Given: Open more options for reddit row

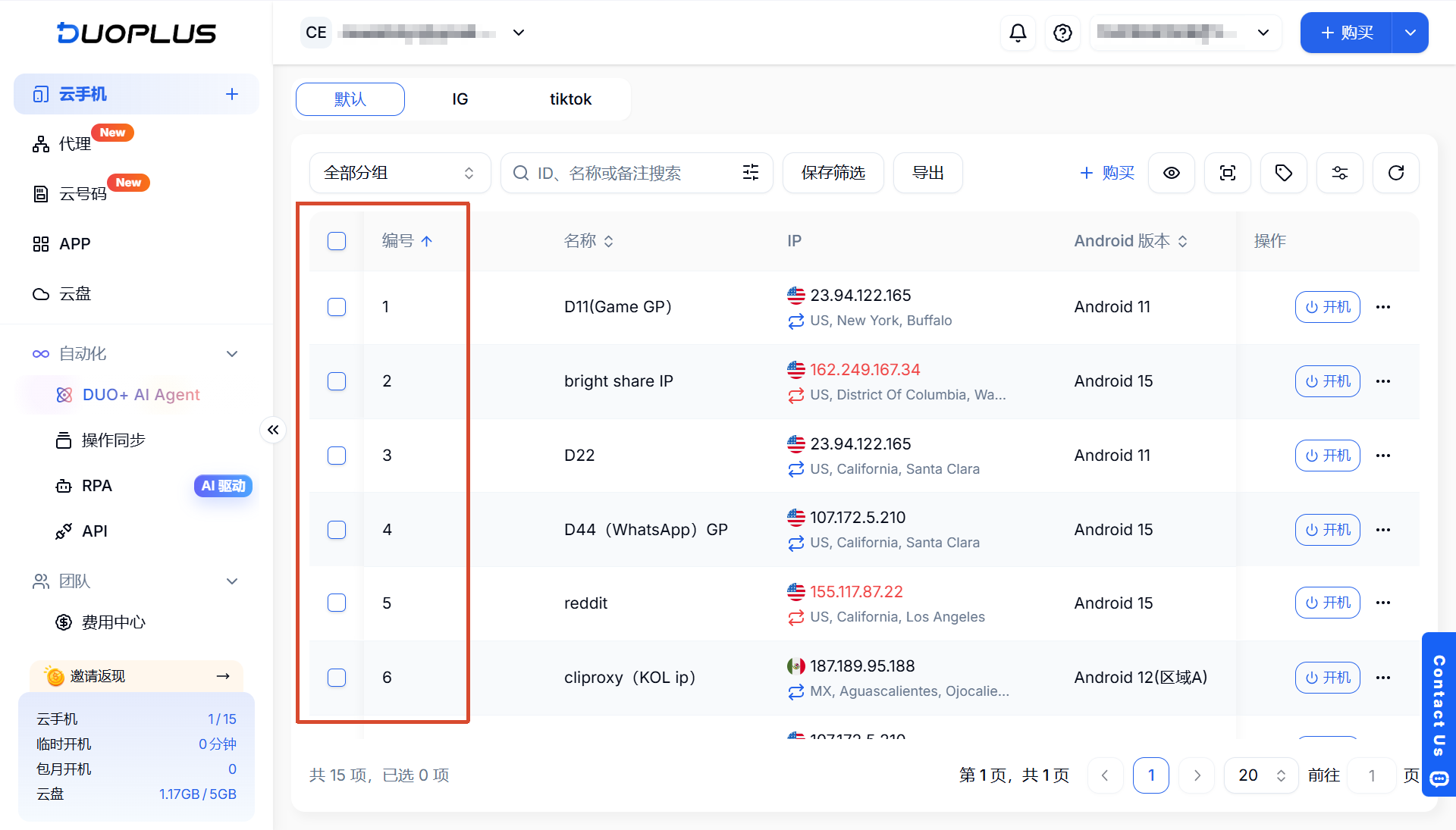Looking at the screenshot, I should [1383, 603].
